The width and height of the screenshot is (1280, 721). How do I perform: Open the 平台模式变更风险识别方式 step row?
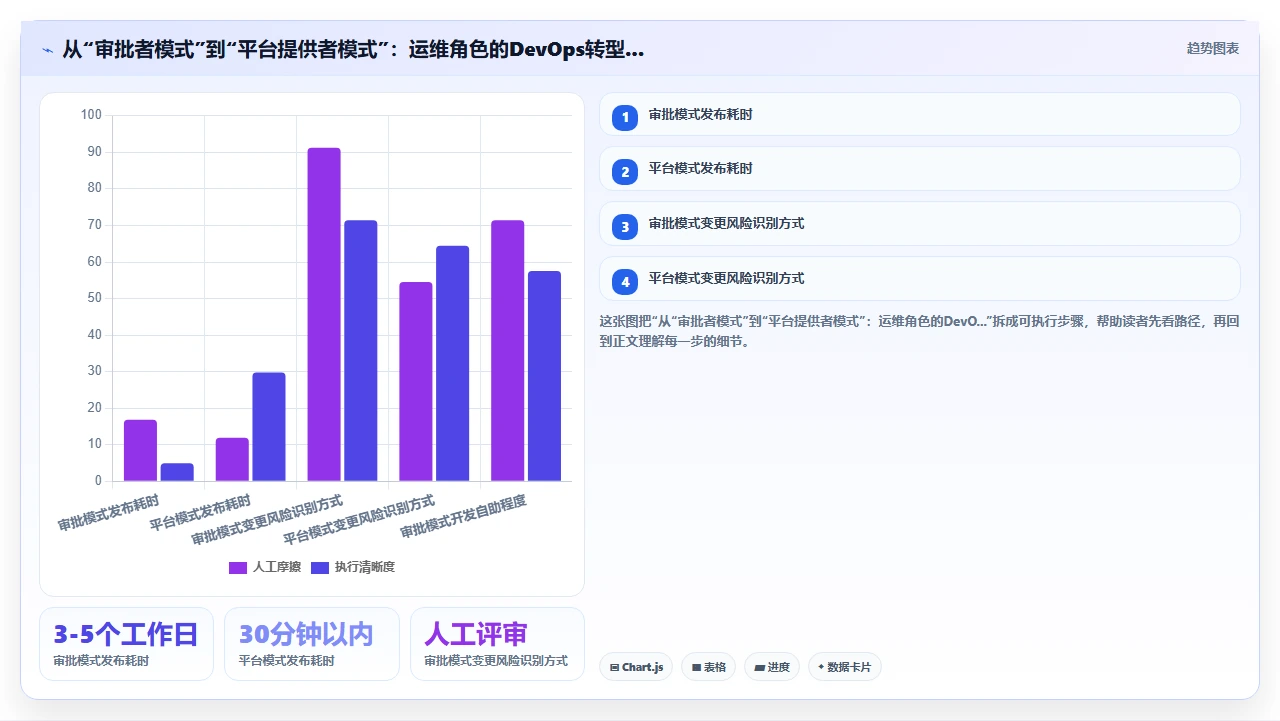tap(919, 278)
